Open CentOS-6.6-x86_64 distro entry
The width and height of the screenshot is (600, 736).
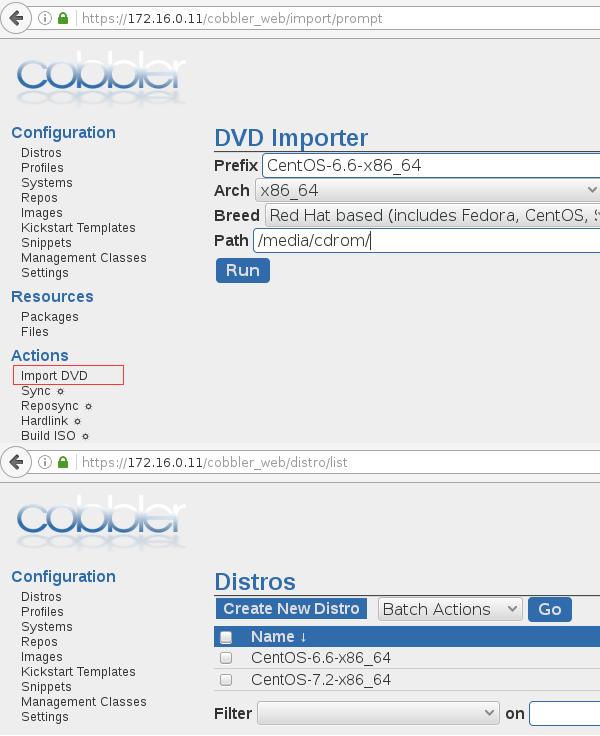tap(321, 658)
